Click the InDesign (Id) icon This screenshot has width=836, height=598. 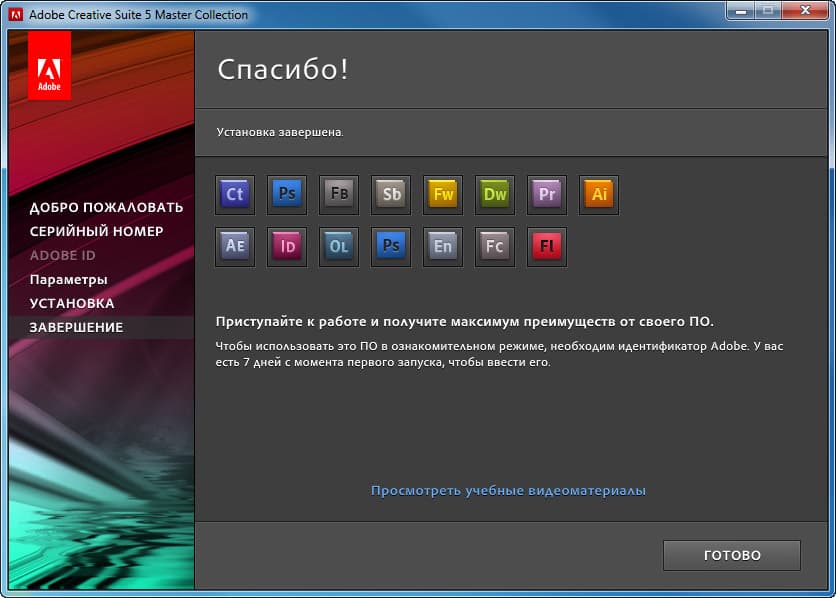[x=287, y=246]
